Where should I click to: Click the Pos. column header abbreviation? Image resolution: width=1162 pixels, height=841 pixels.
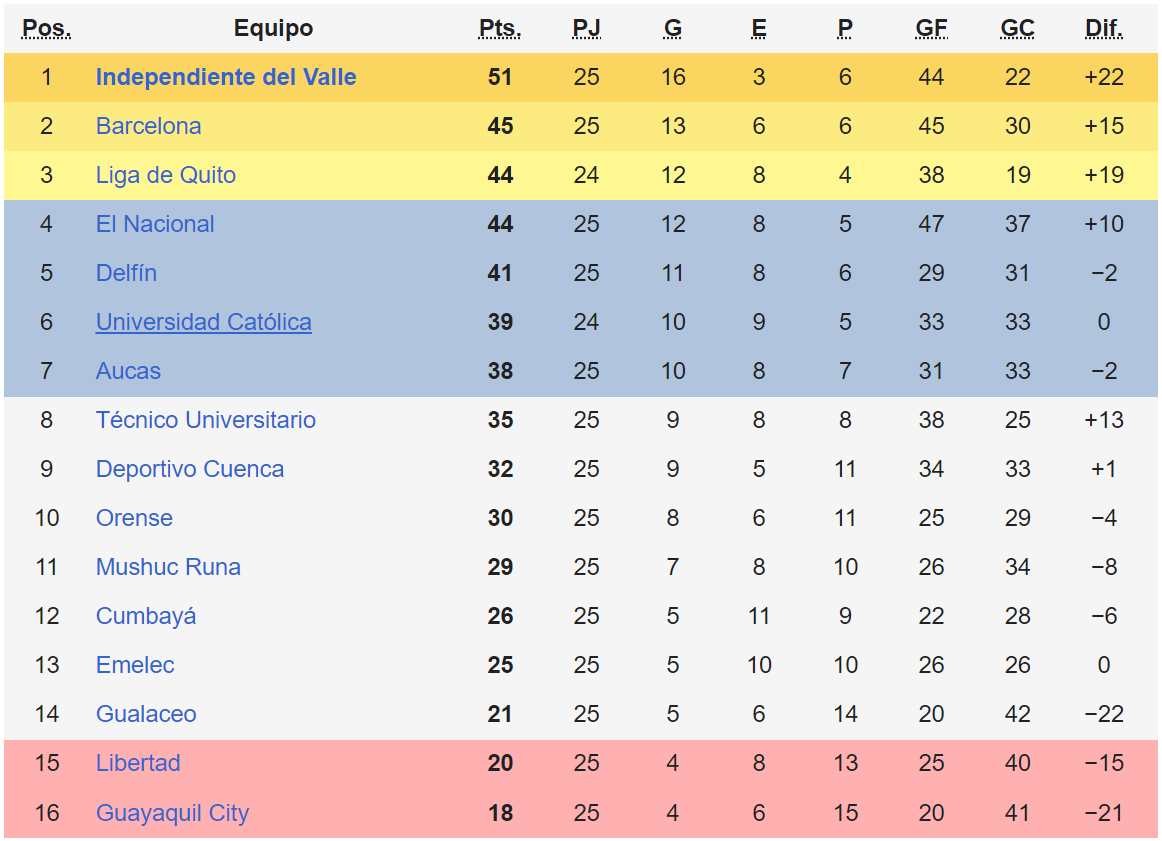(x=46, y=29)
